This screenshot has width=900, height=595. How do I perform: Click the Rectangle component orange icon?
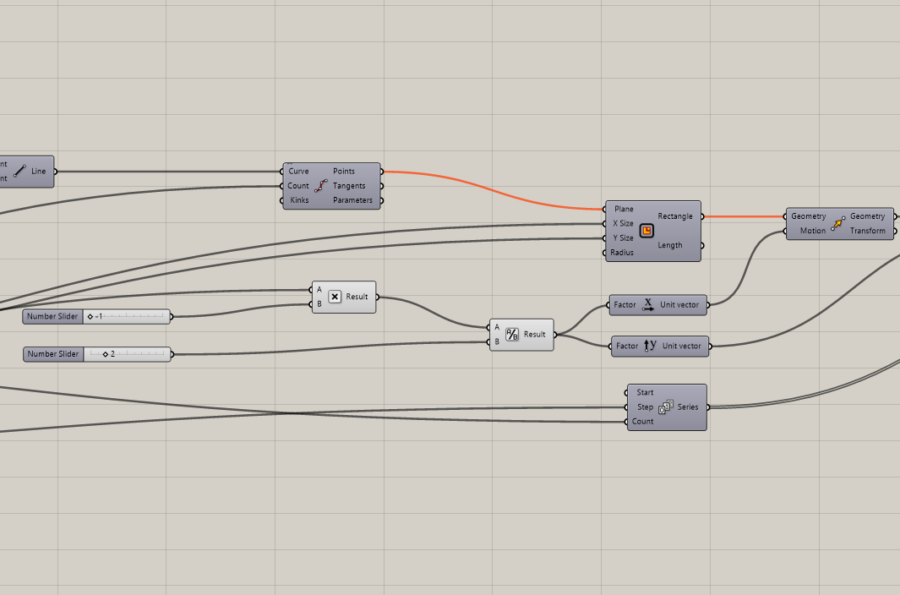click(646, 231)
